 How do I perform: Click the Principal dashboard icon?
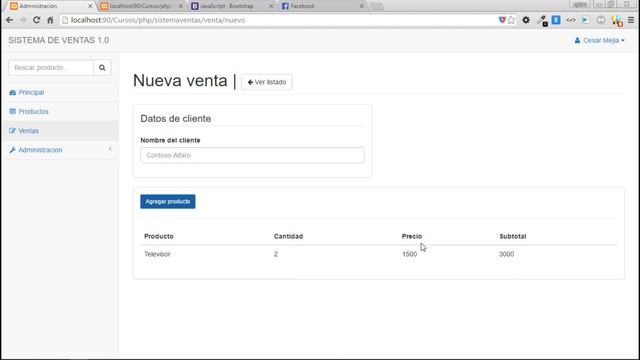12,93
